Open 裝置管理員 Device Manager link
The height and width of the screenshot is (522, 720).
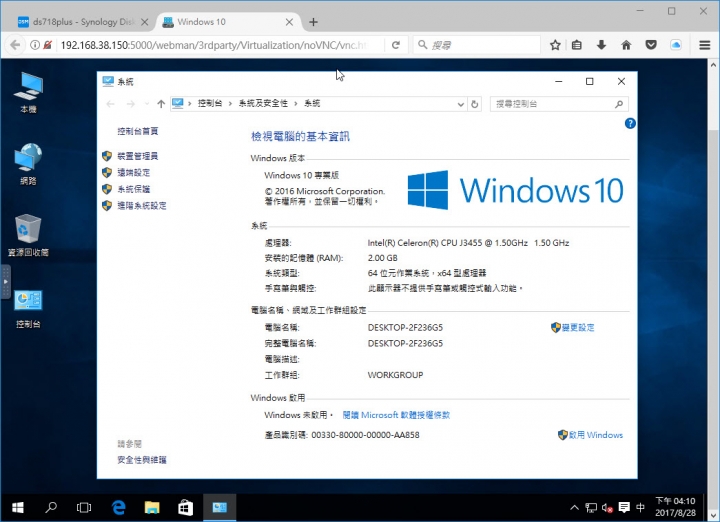[137, 156]
